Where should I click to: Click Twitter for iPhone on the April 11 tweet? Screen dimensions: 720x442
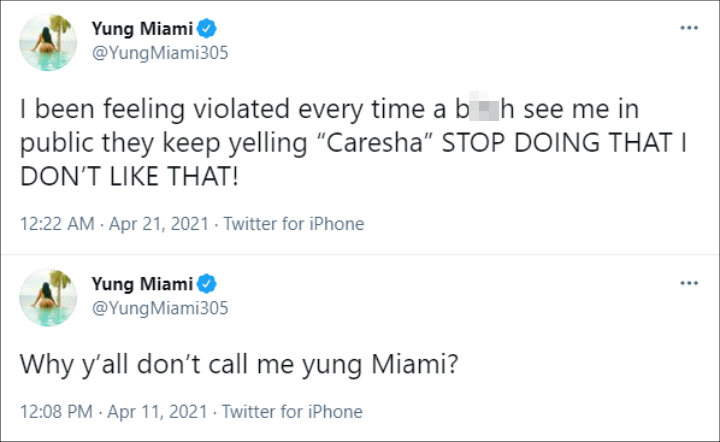click(292, 411)
